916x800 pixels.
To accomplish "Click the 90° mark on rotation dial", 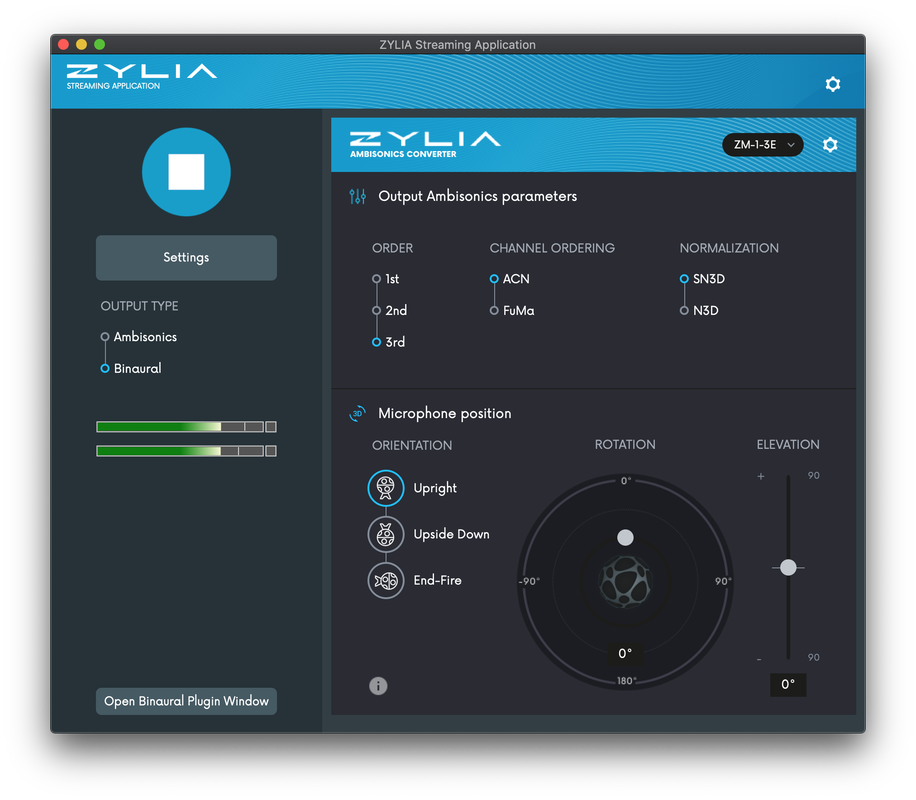I will pos(723,581).
